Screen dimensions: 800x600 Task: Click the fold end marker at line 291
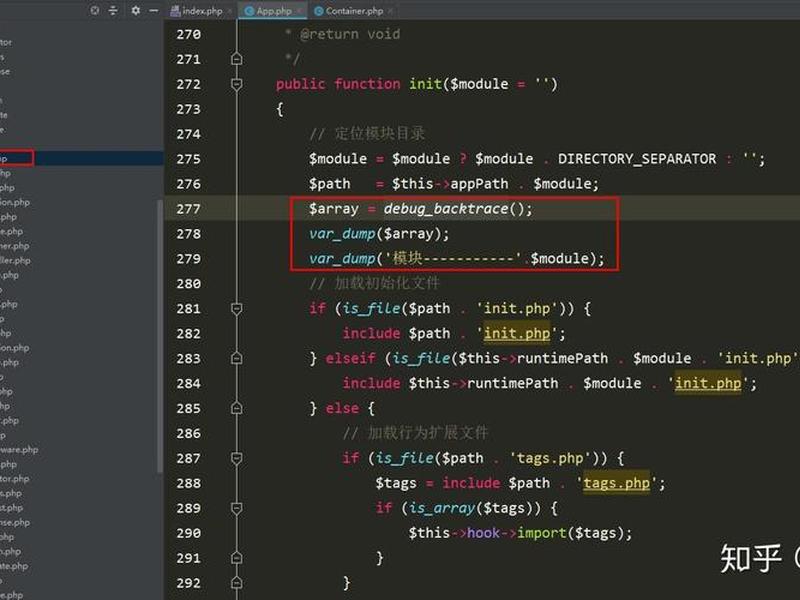[236, 558]
